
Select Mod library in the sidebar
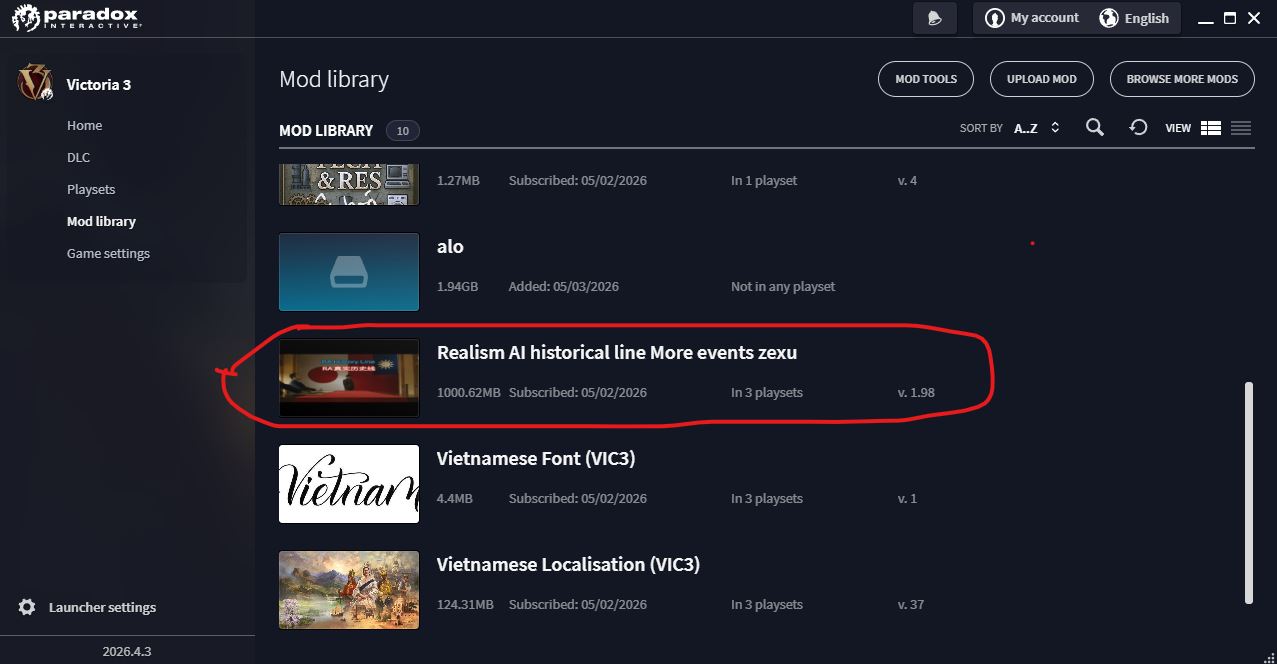pos(101,221)
